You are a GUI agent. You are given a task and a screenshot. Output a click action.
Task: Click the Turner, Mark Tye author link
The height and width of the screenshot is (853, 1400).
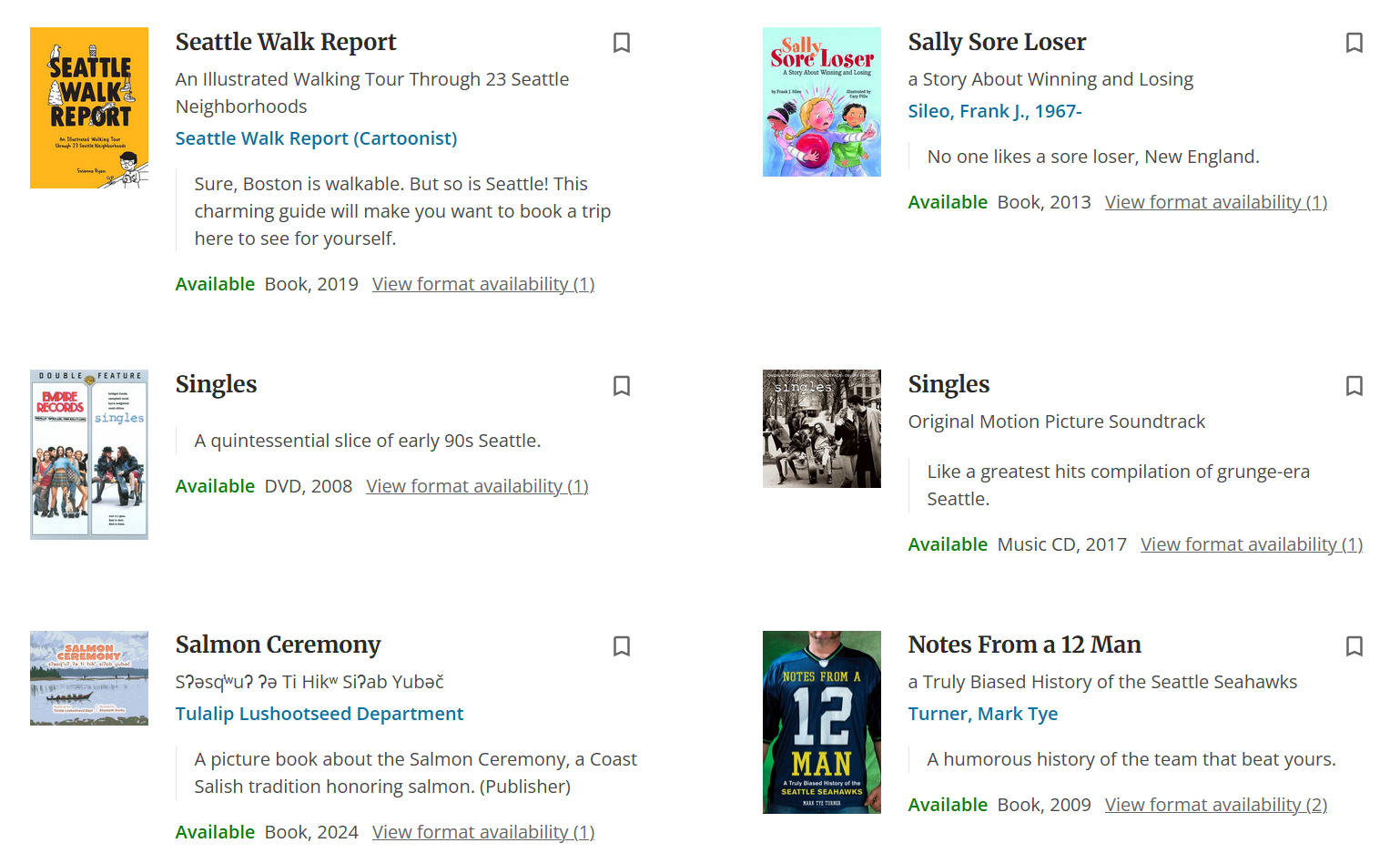[982, 714]
